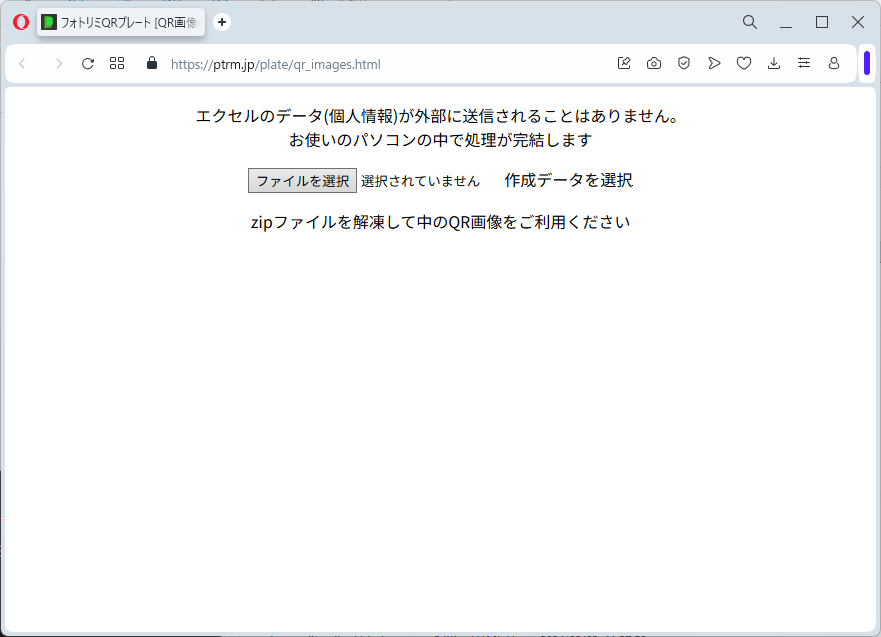Open the tab search magnifier icon
This screenshot has width=881, height=637.
(x=750, y=22)
